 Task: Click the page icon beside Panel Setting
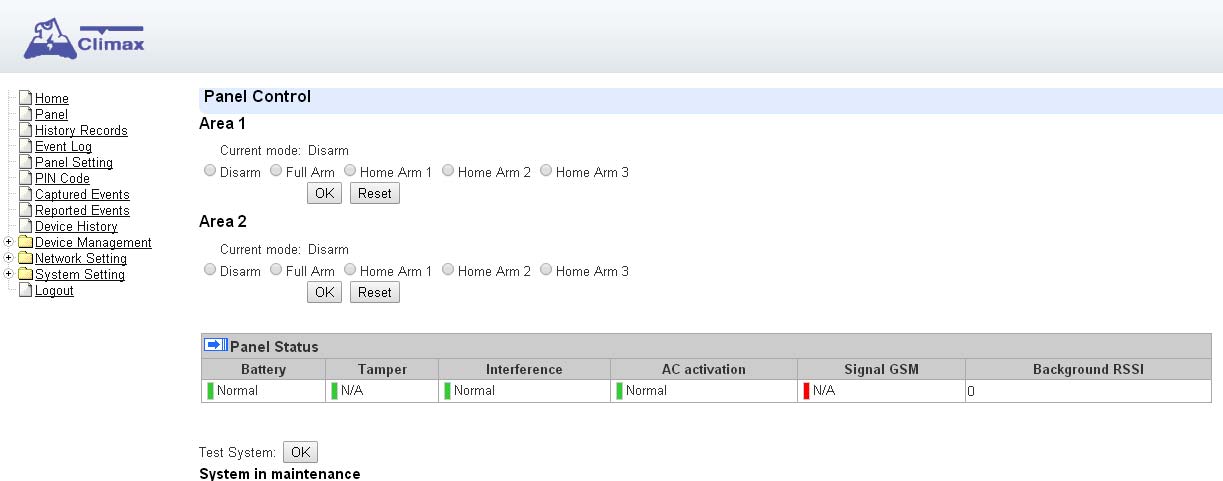(27, 162)
